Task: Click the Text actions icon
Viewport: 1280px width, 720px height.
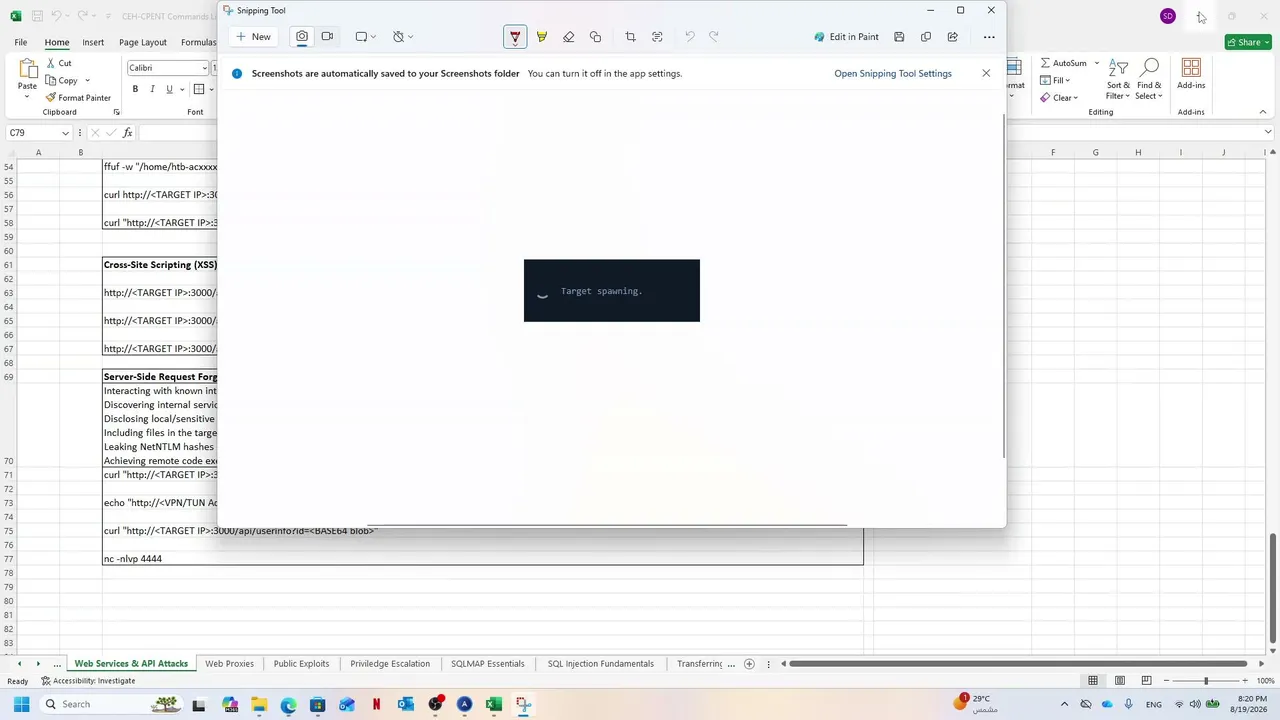Action: [x=657, y=37]
